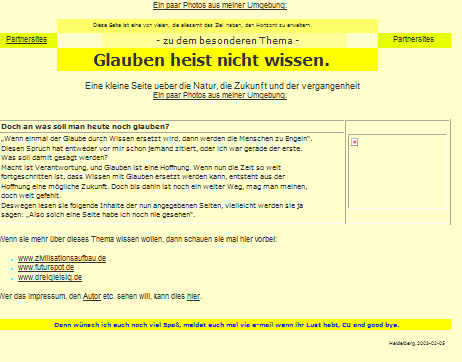462x362 pixels.
Task: Visit www.futurspot.de link
Action: coord(46,268)
